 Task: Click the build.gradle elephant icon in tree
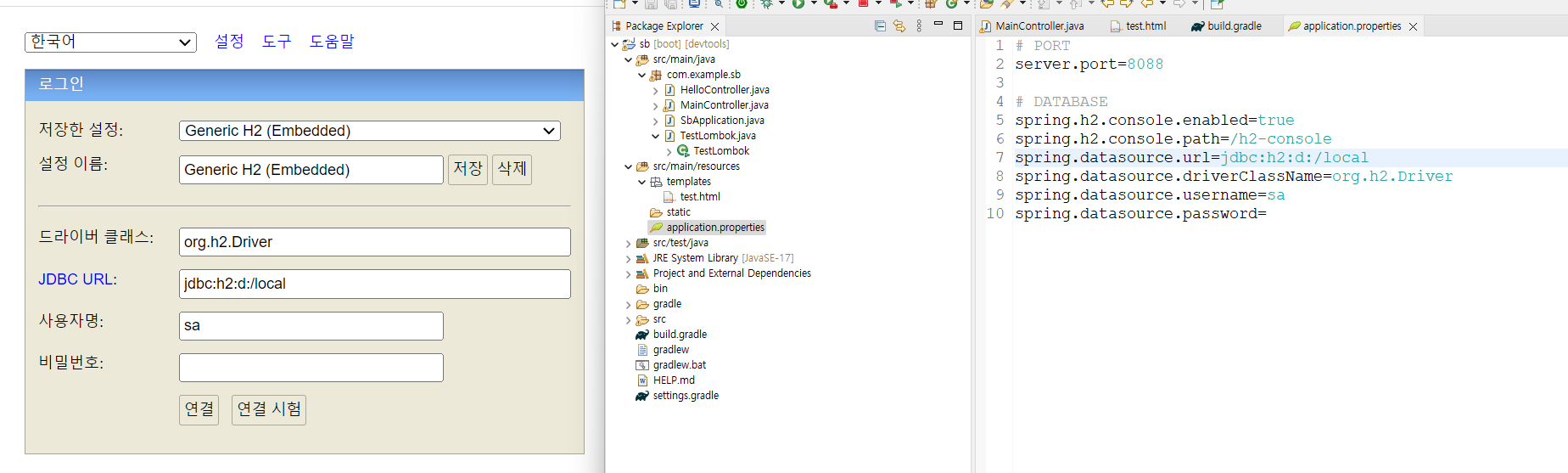coord(642,335)
